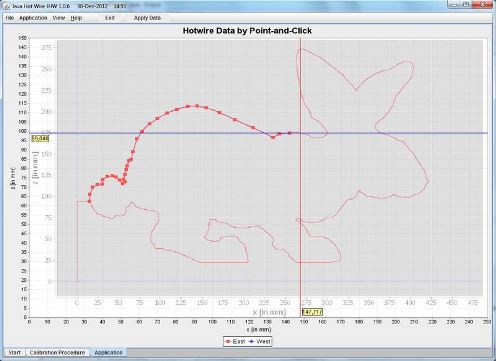The image size is (496, 361).
Task: Click the West legend marker
Action: [252, 341]
